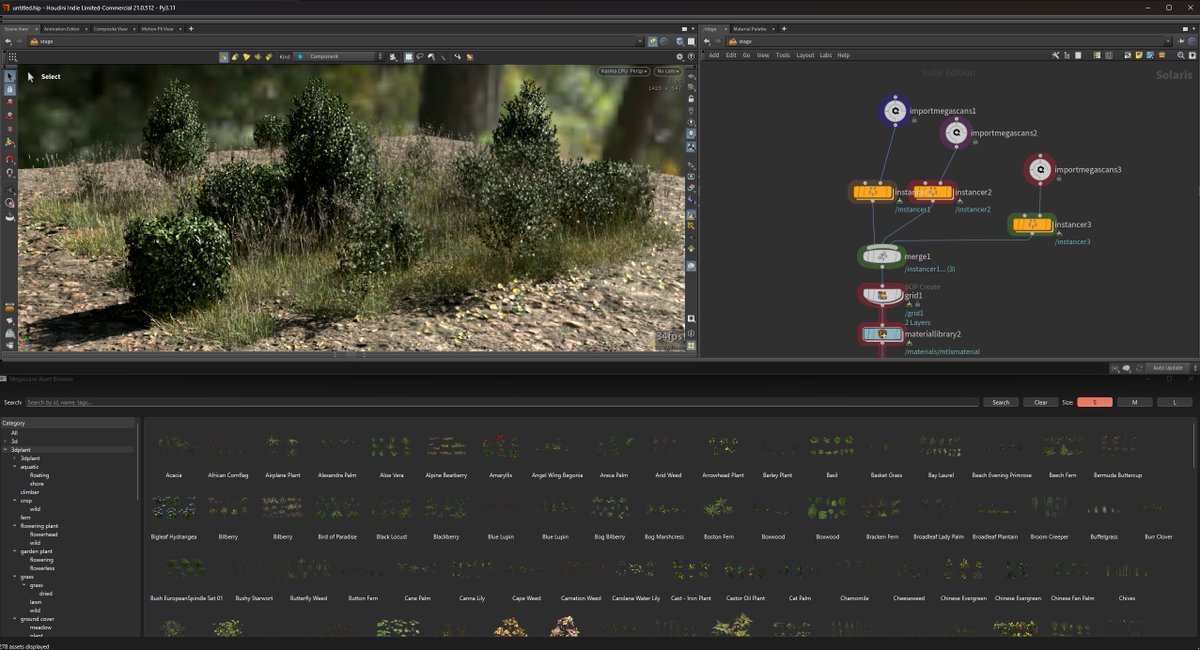Screen dimensions: 1200x650
Task: Click the importmegascans1 node
Action: (x=893, y=111)
